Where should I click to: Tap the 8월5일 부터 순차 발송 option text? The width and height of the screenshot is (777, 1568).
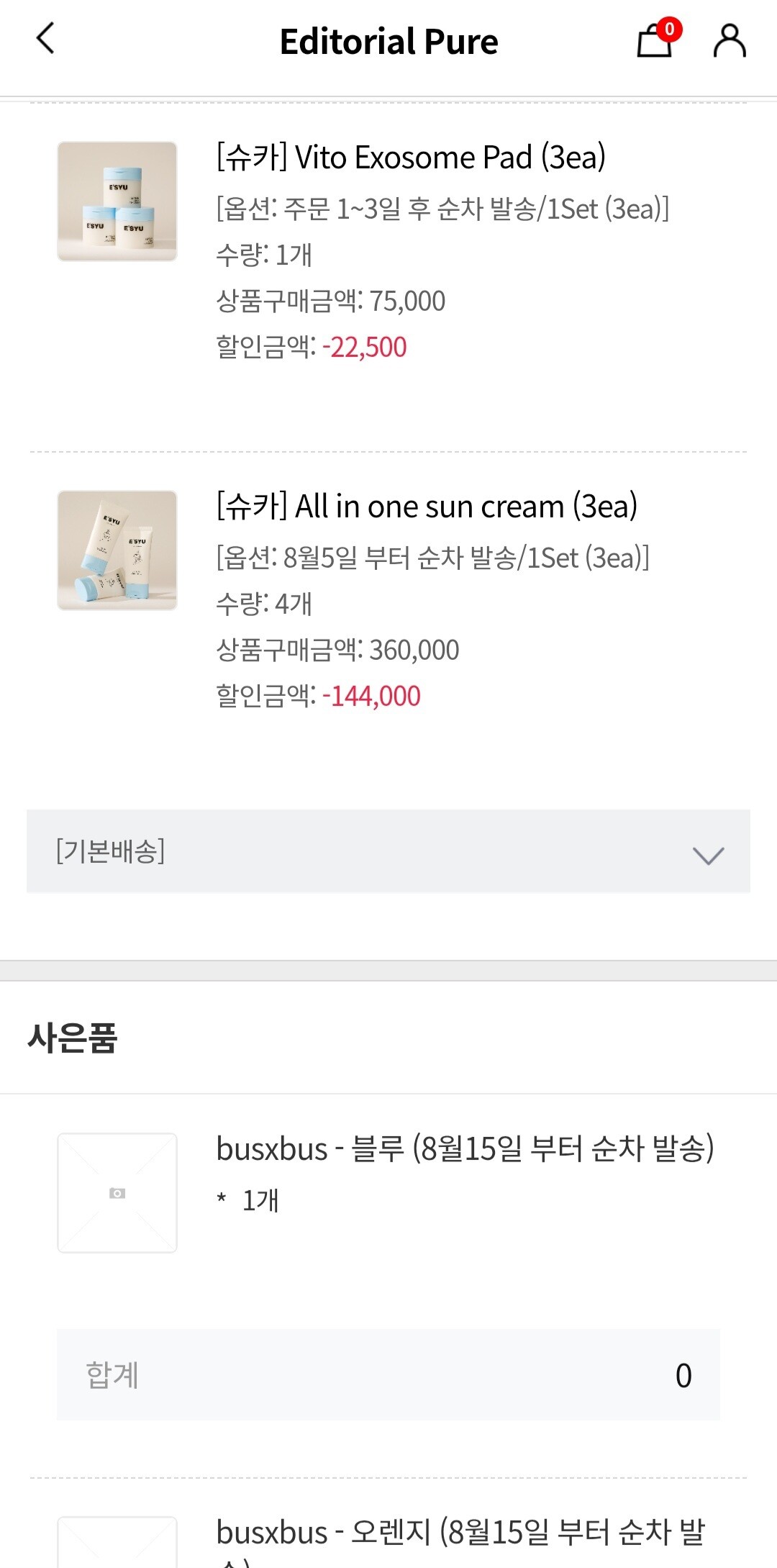tap(432, 558)
